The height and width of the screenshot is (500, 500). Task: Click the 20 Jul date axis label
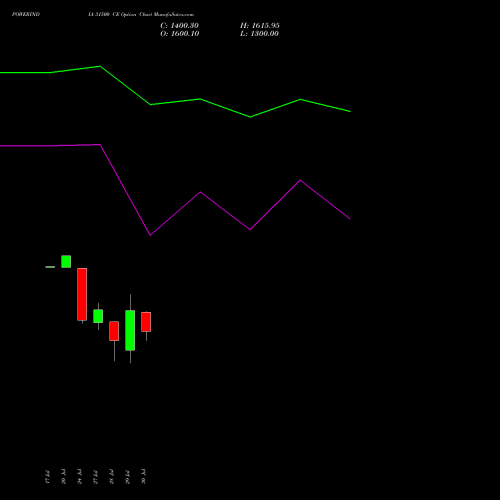[63, 477]
